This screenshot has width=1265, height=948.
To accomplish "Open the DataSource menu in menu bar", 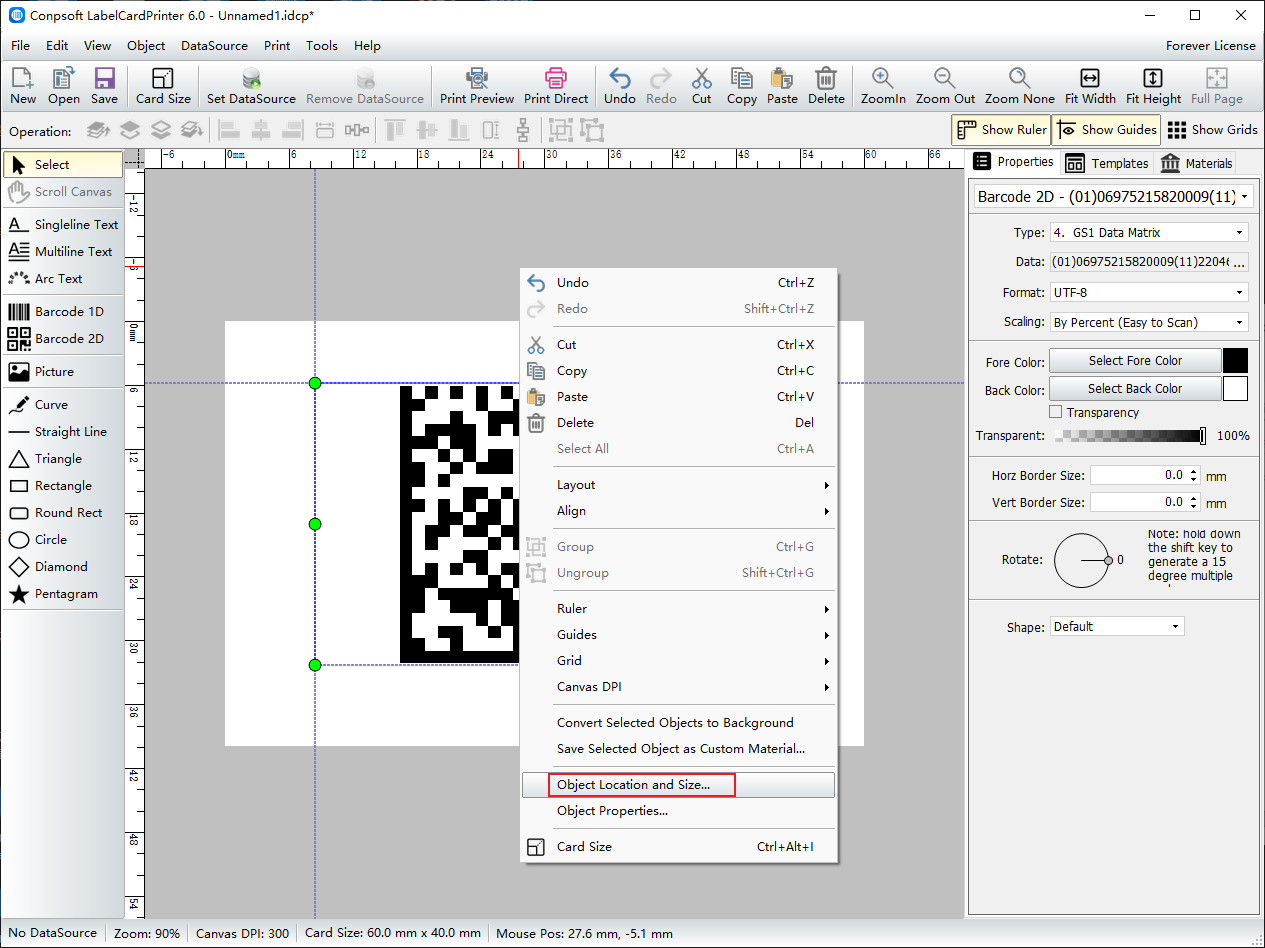I will [x=214, y=45].
